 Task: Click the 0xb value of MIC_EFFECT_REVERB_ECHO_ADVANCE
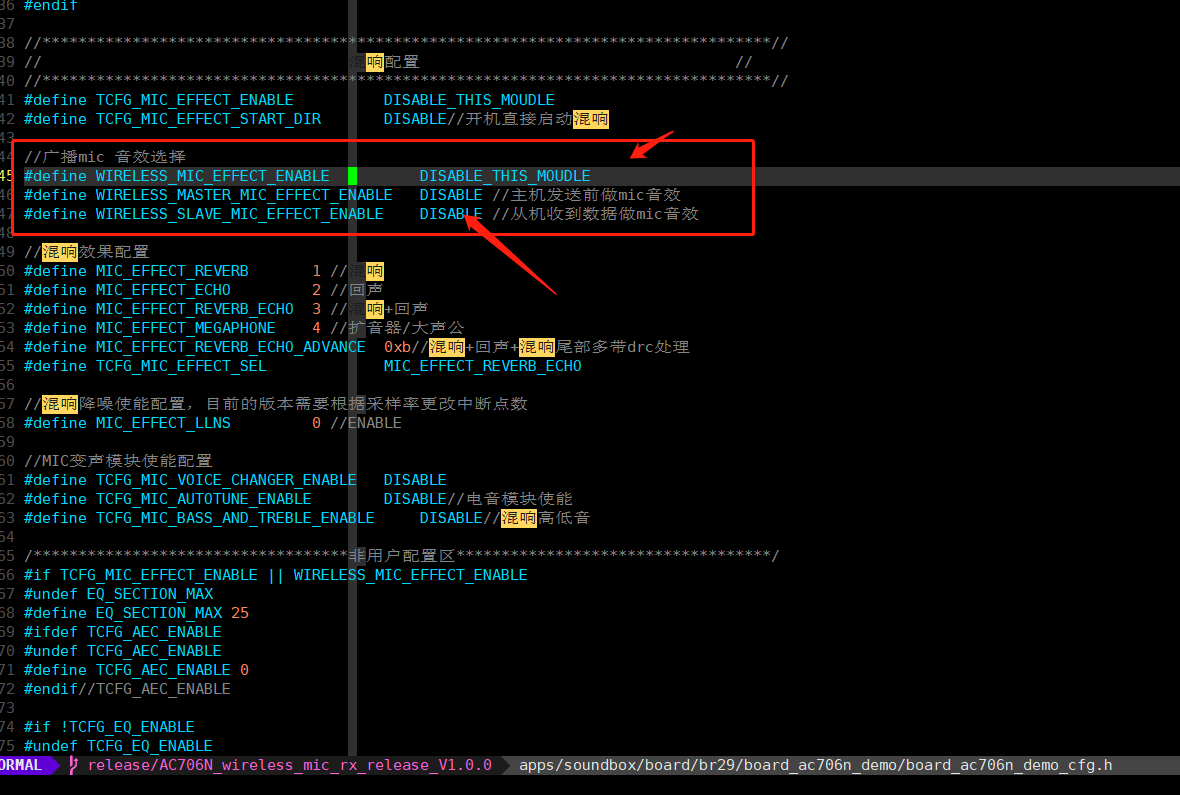397,347
